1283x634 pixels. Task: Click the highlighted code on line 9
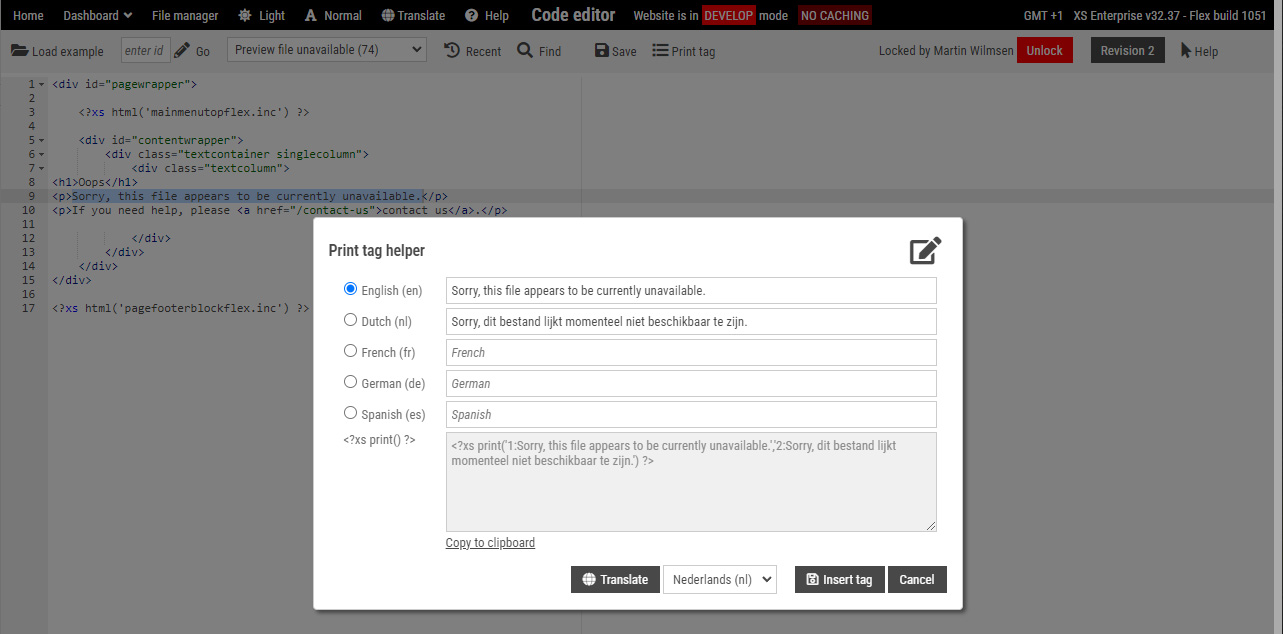(x=249, y=196)
